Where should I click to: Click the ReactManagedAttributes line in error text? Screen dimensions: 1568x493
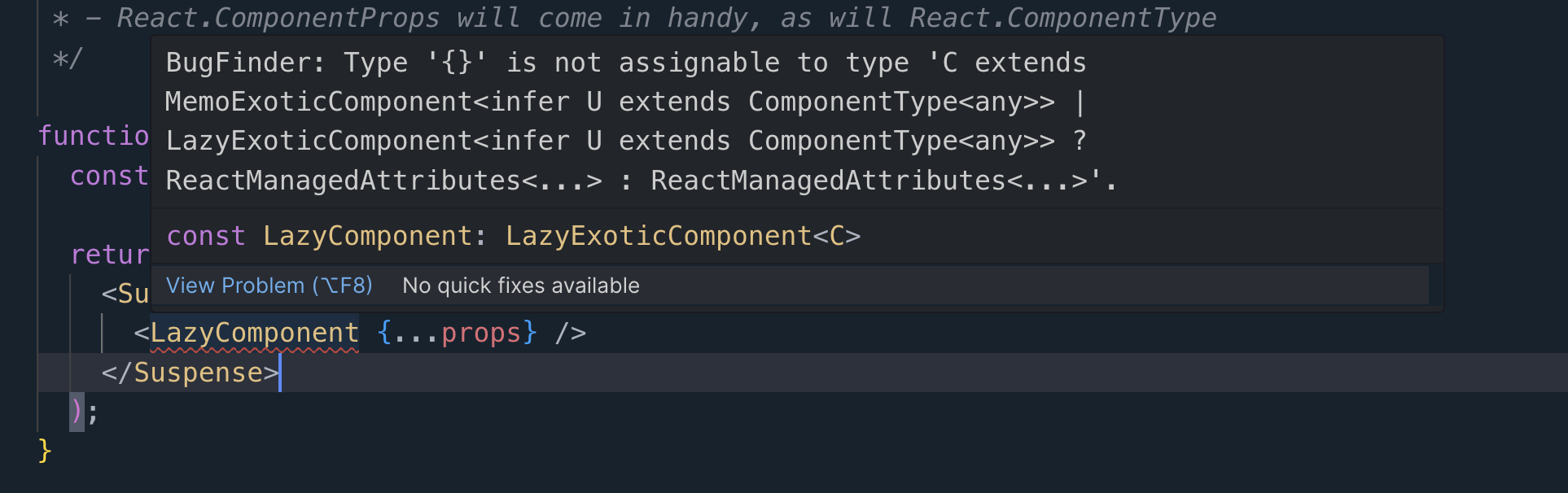641,180
